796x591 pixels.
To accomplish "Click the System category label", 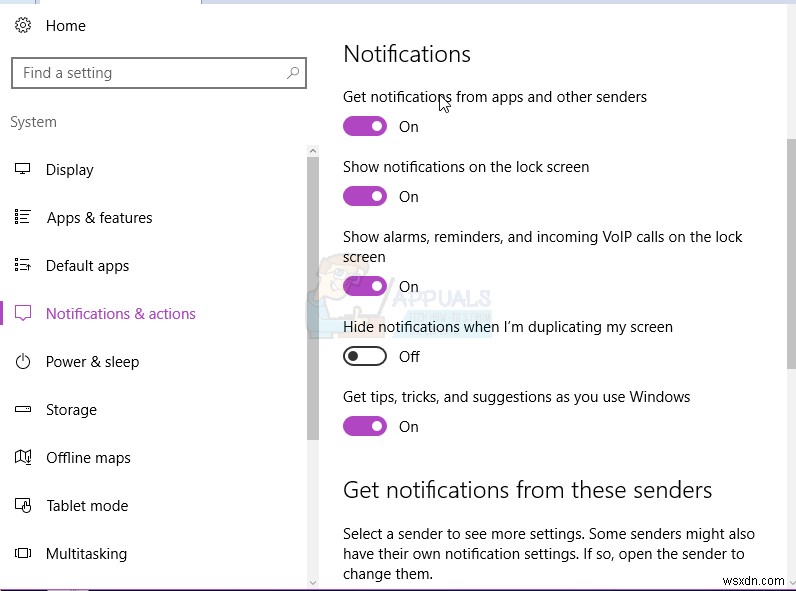I will (34, 122).
